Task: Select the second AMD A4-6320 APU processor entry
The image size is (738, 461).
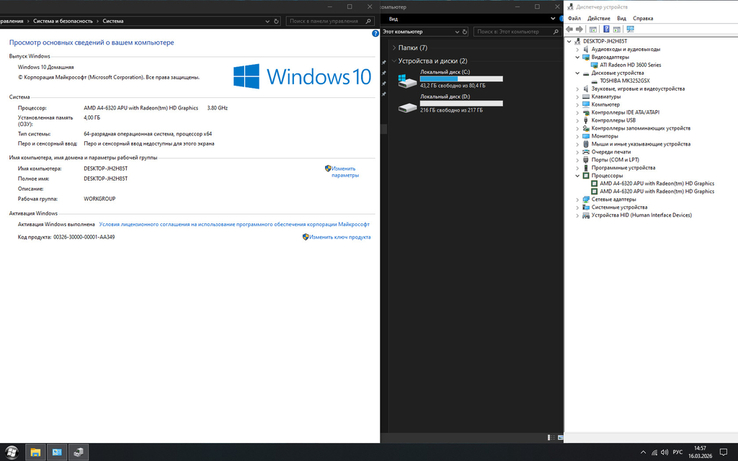Action: point(657,191)
